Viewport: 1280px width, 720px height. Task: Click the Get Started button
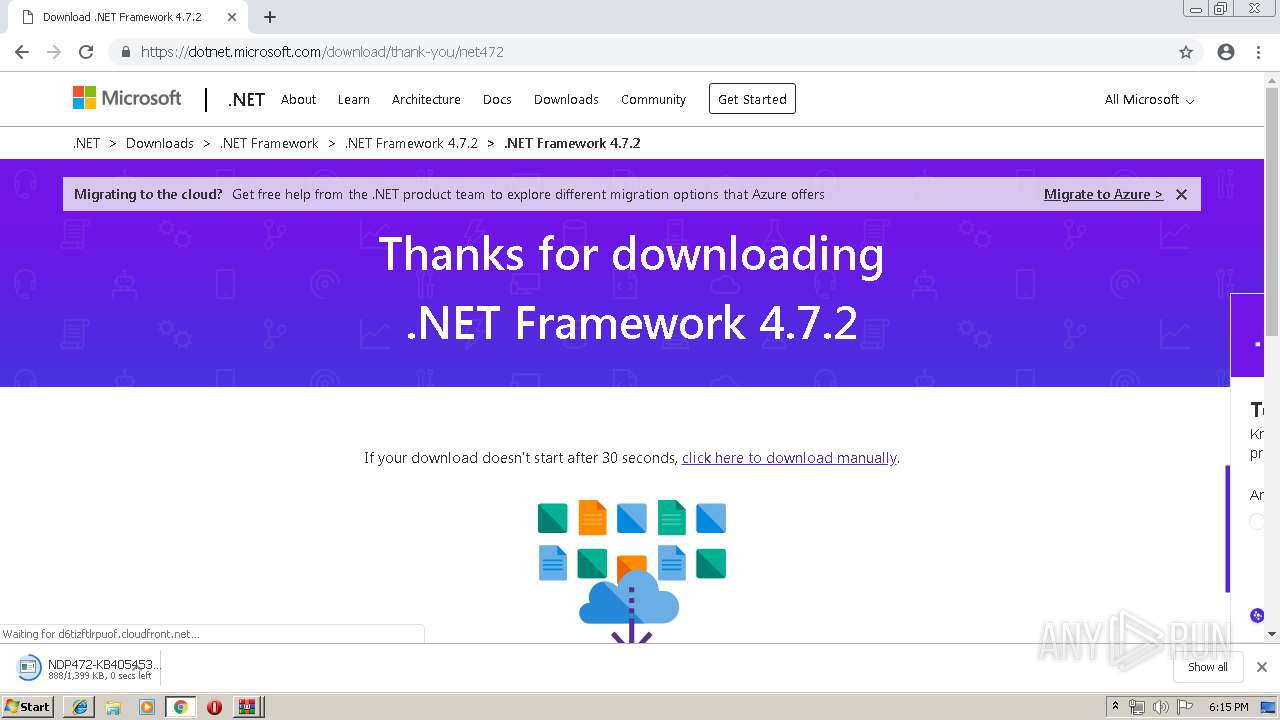[x=752, y=99]
